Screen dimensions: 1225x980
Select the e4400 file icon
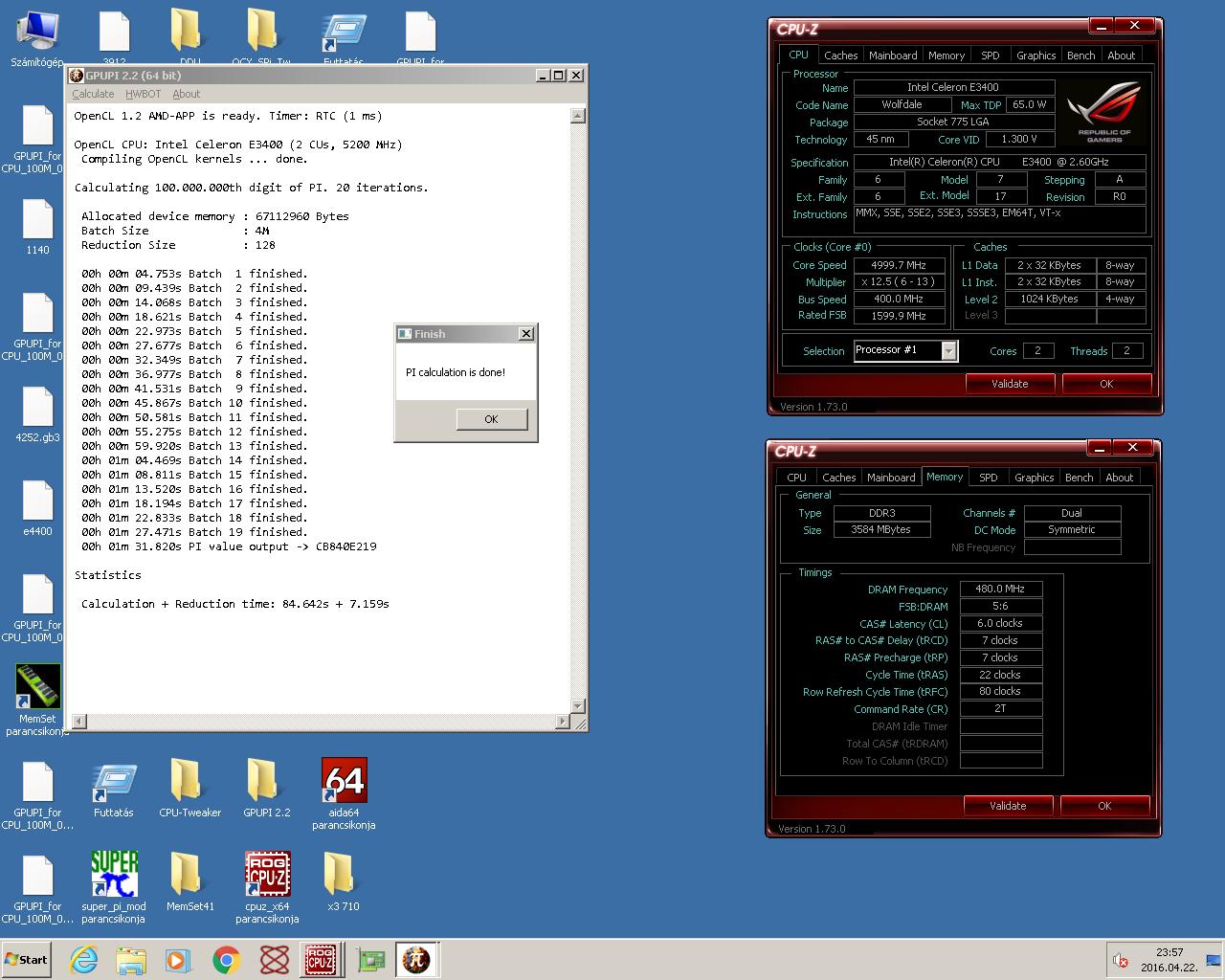[37, 508]
